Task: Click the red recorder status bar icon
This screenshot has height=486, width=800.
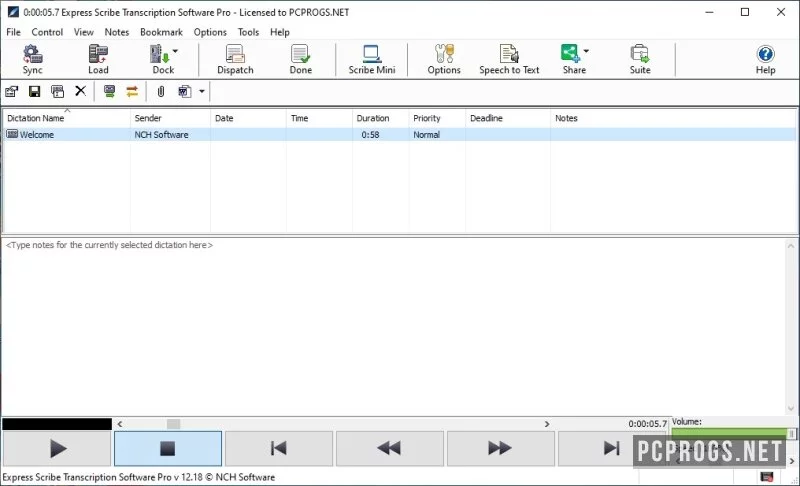Action: 767,477
